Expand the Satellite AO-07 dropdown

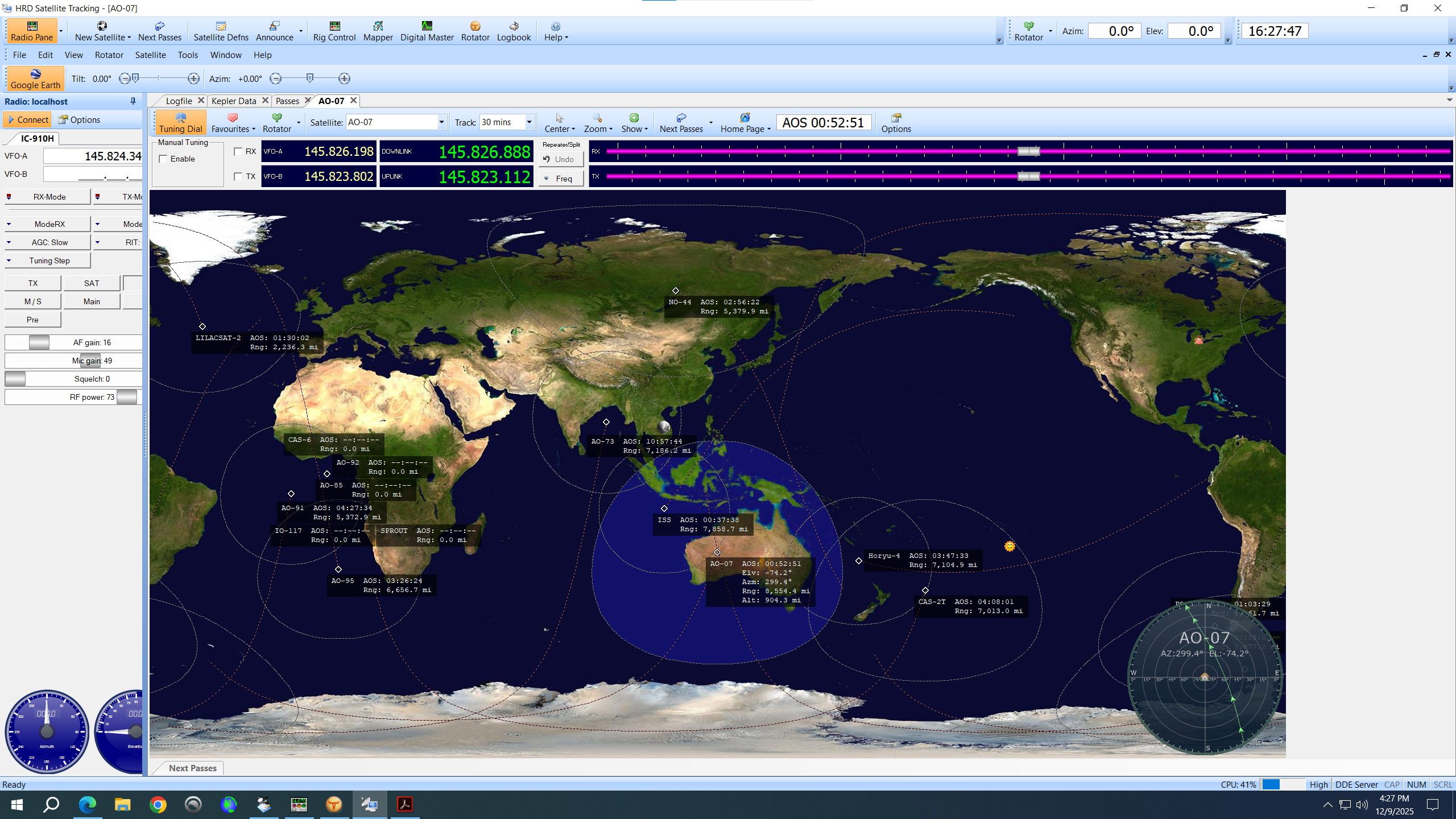[x=441, y=122]
